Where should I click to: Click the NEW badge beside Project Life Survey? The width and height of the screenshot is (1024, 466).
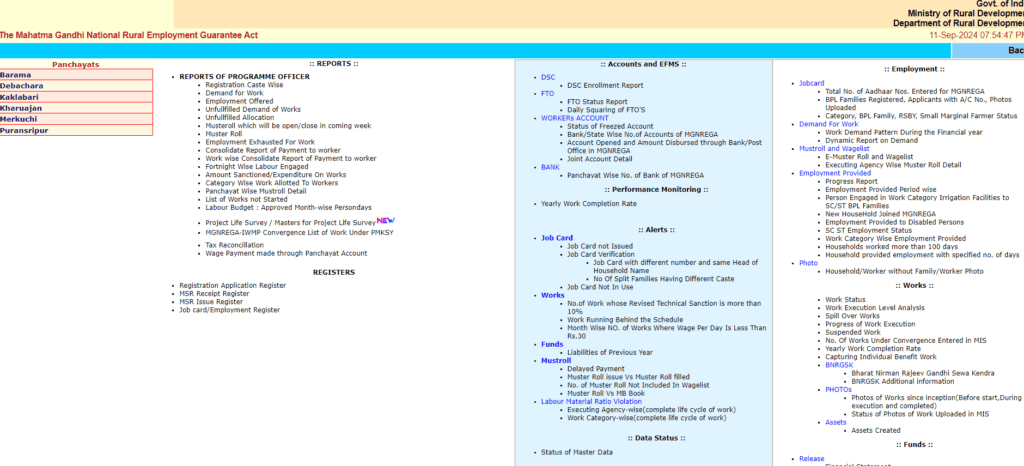pyautogui.click(x=385, y=220)
